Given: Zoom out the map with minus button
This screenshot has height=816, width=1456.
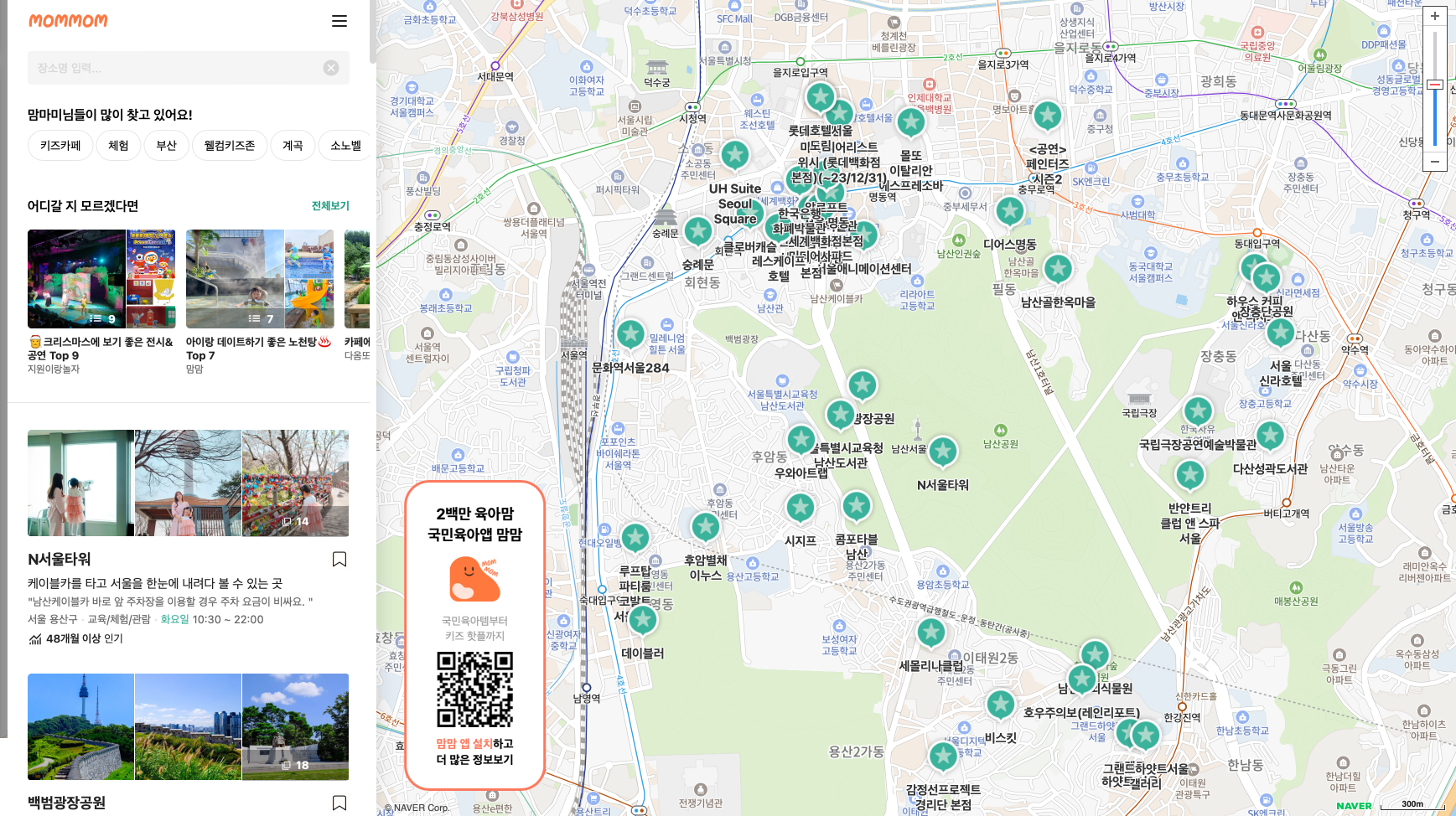Looking at the screenshot, I should pos(1434,162).
